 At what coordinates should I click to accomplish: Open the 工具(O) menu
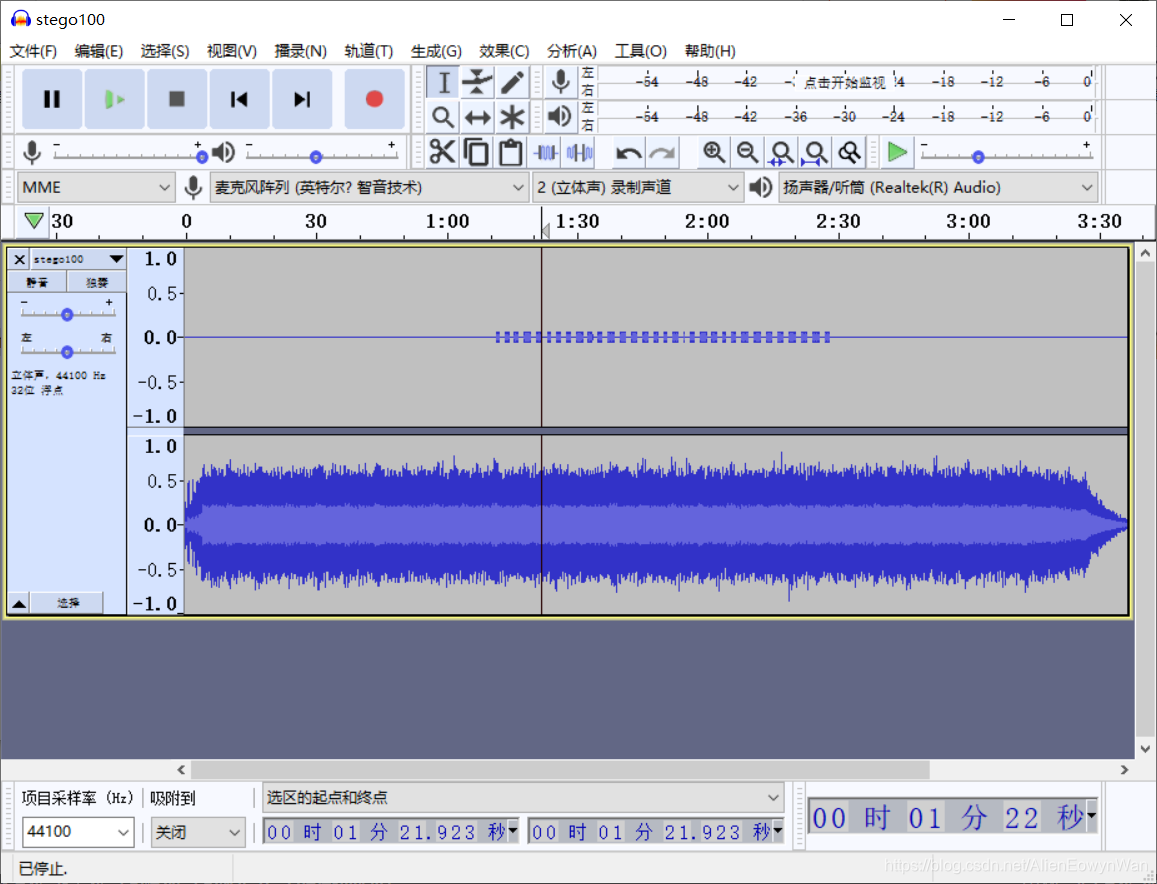640,51
